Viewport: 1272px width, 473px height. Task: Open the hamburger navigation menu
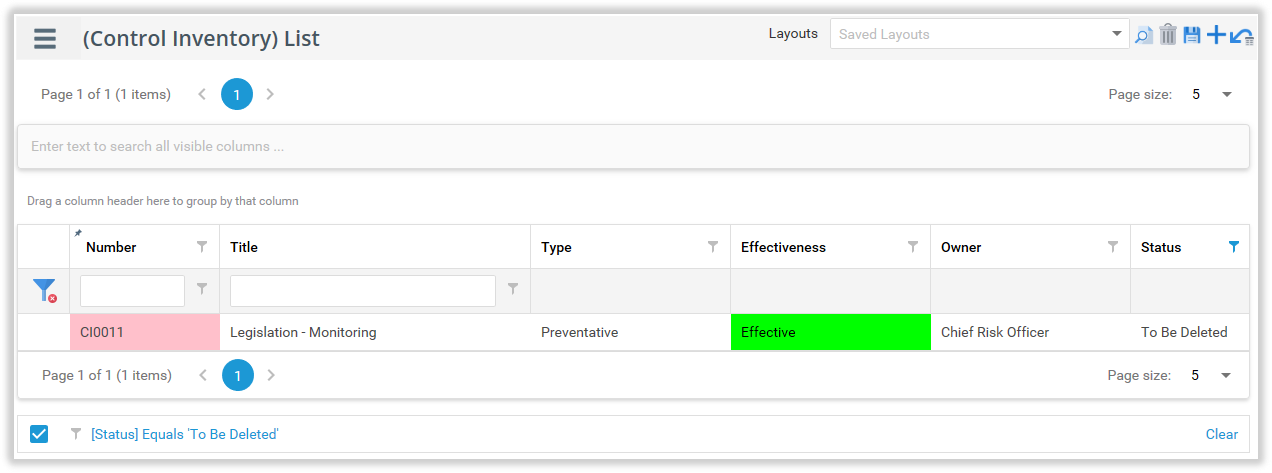click(x=45, y=39)
